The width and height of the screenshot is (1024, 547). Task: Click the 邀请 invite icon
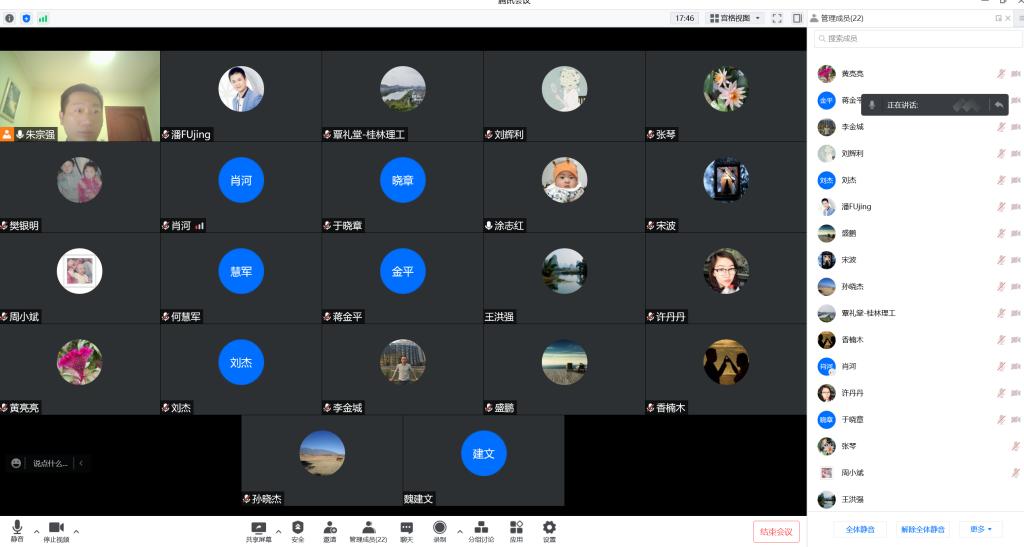330,530
